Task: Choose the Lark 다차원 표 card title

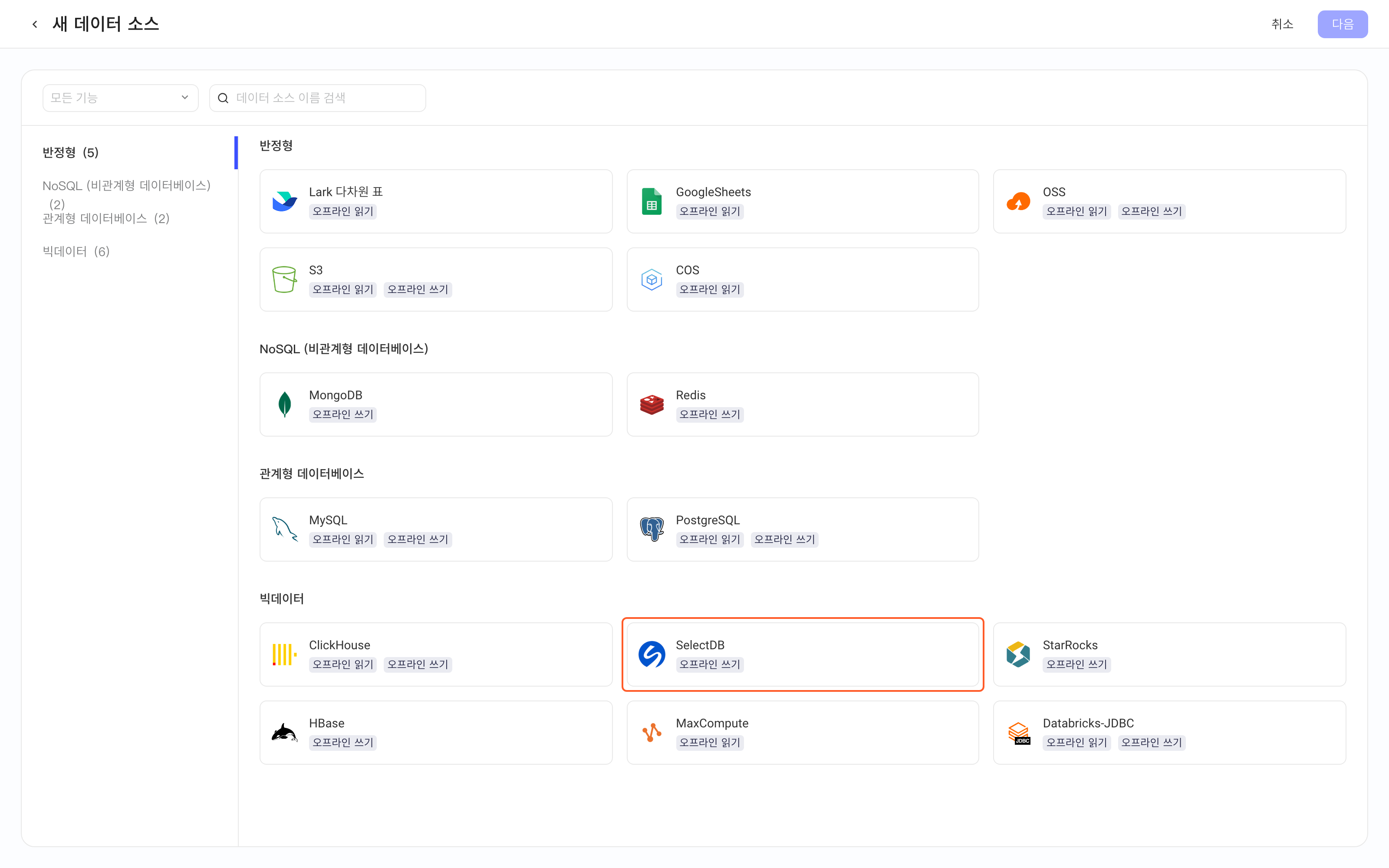Action: pyautogui.click(x=346, y=192)
